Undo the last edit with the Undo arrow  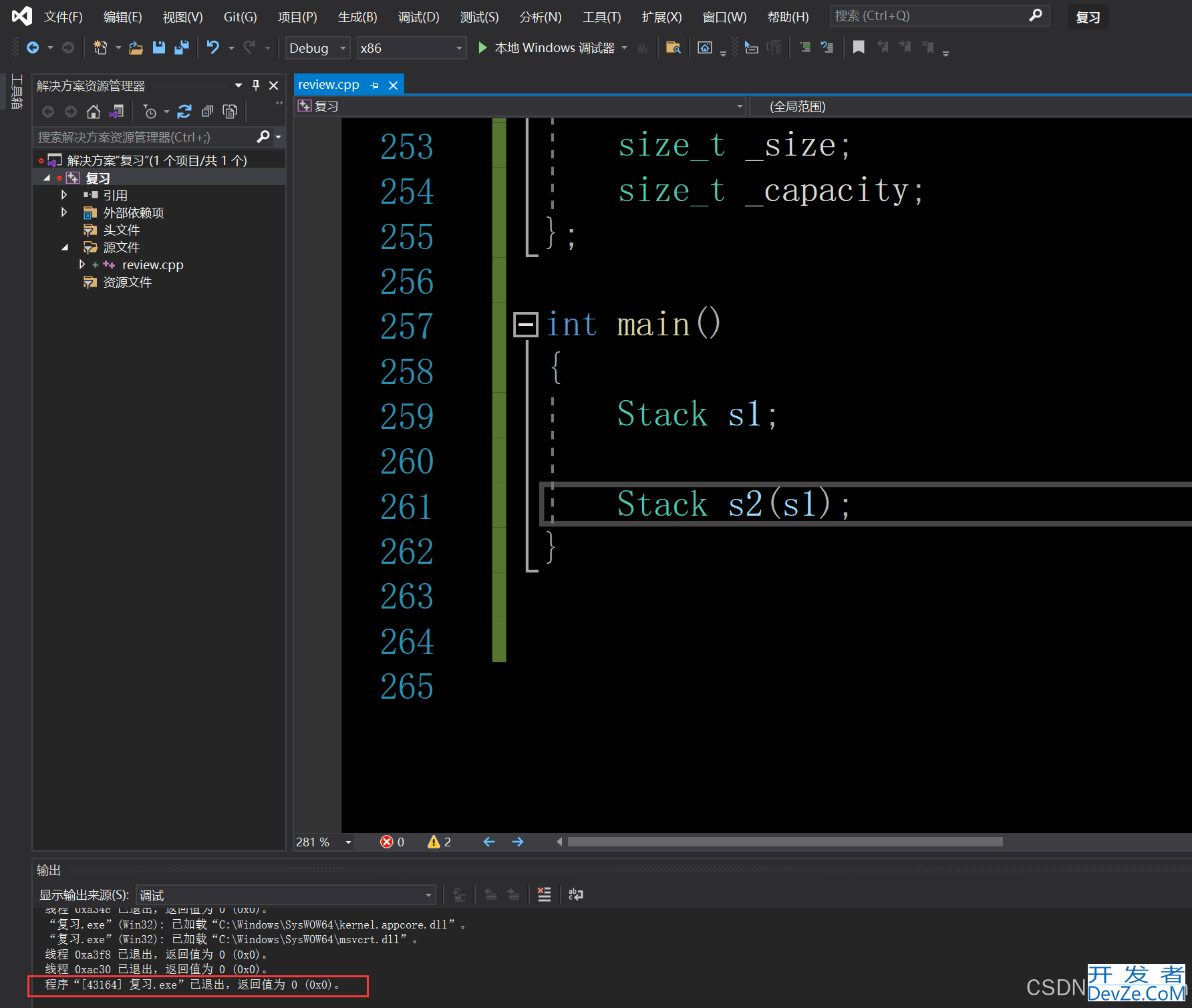tap(212, 47)
